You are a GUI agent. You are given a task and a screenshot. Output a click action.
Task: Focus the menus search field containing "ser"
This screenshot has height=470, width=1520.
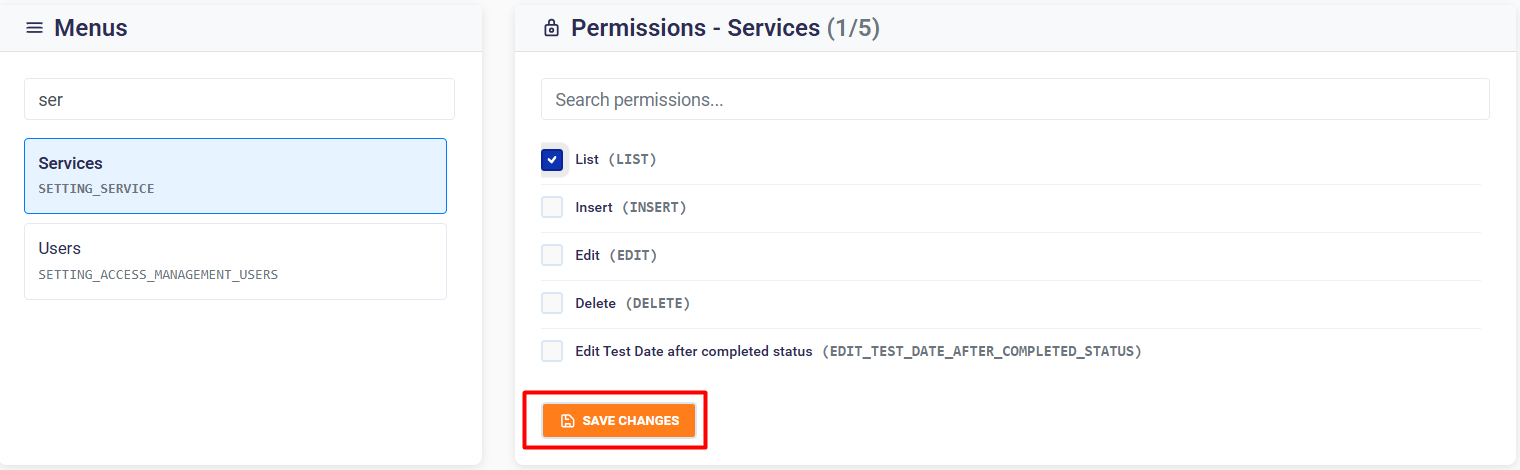pos(239,100)
